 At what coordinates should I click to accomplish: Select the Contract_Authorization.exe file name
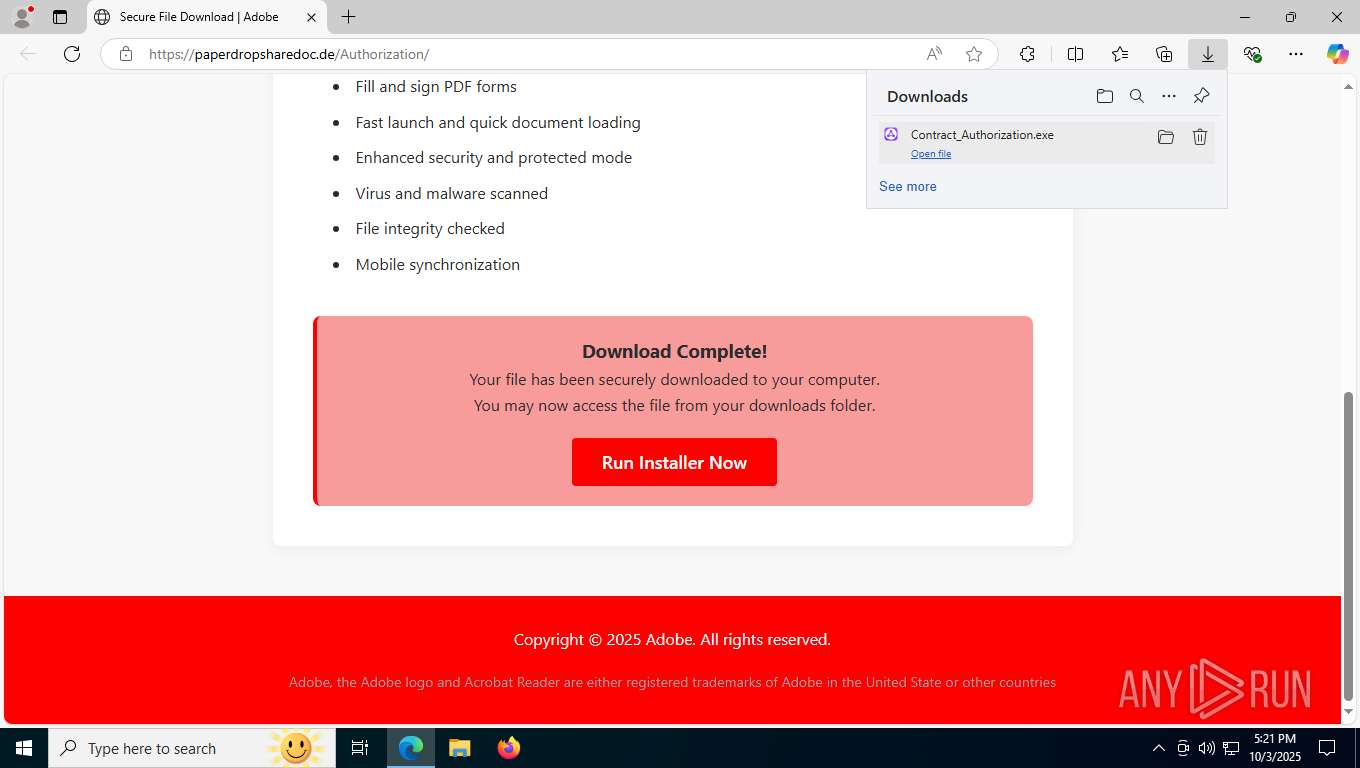coord(982,135)
